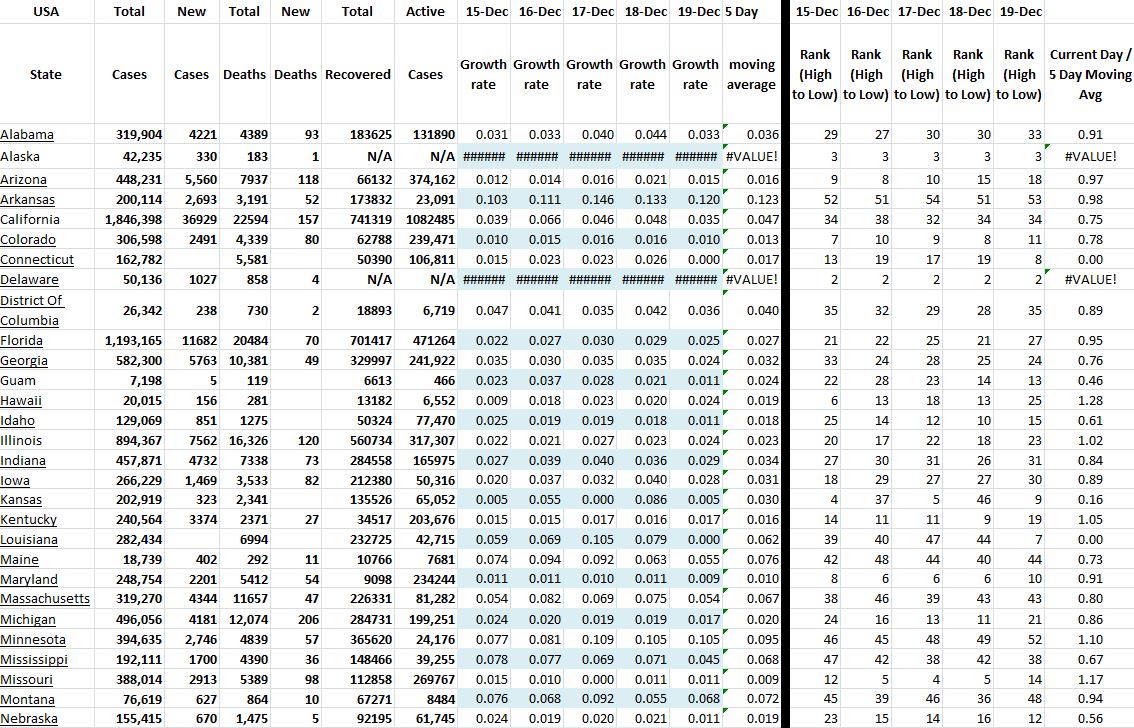The height and width of the screenshot is (728, 1134).
Task: Click the Louisiana state link
Action: (x=29, y=540)
